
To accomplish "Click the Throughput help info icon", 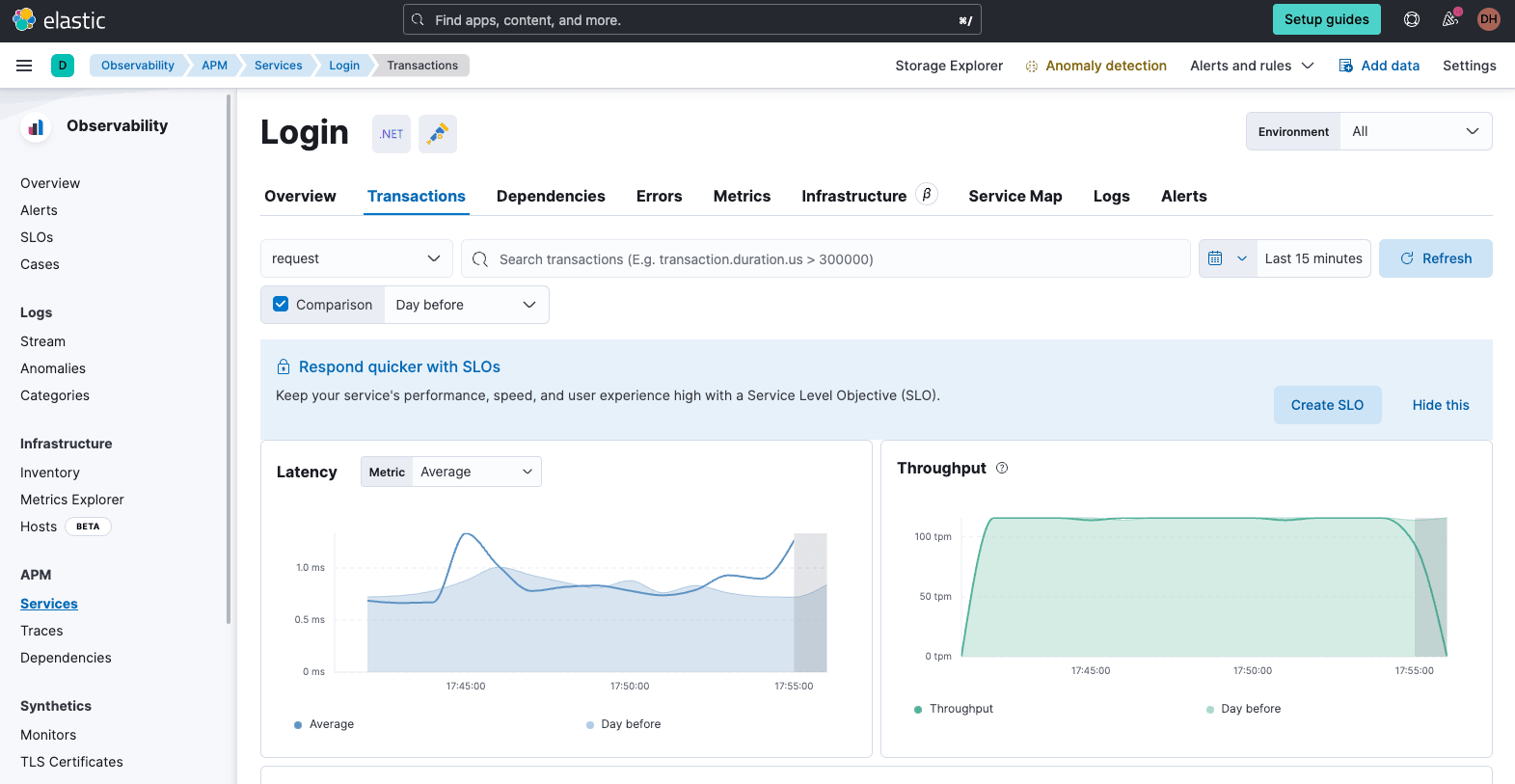I will tap(1002, 468).
